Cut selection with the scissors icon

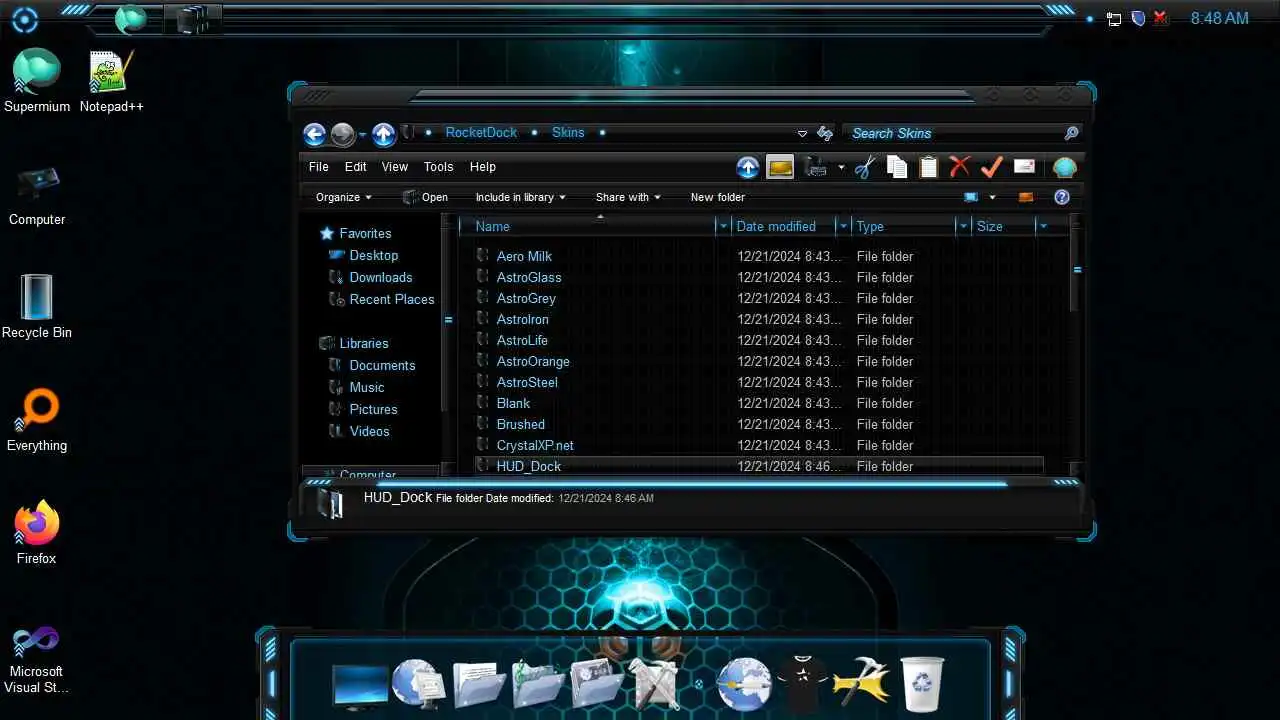[x=865, y=167]
